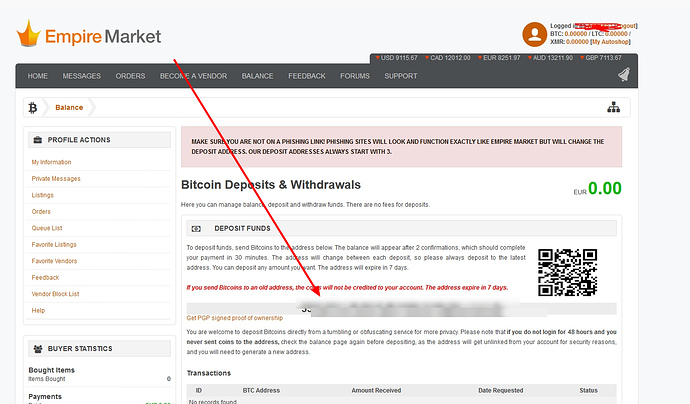Click the Empire Market crown logo
Screen dimensions: 690x404
[x=29, y=39]
